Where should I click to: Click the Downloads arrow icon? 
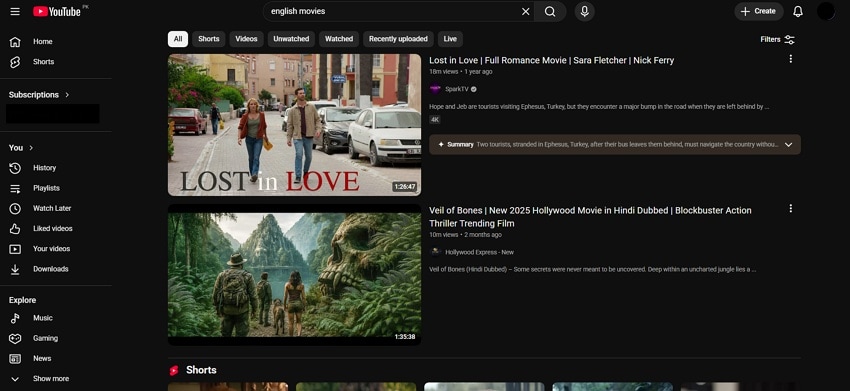tap(15, 269)
